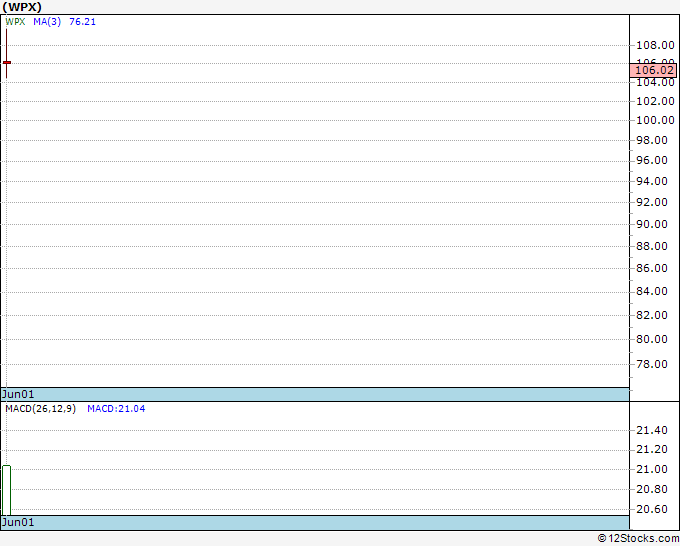Click the MACD(26,12,9) indicator label
Image resolution: width=680 pixels, height=546 pixels.
(x=40, y=409)
